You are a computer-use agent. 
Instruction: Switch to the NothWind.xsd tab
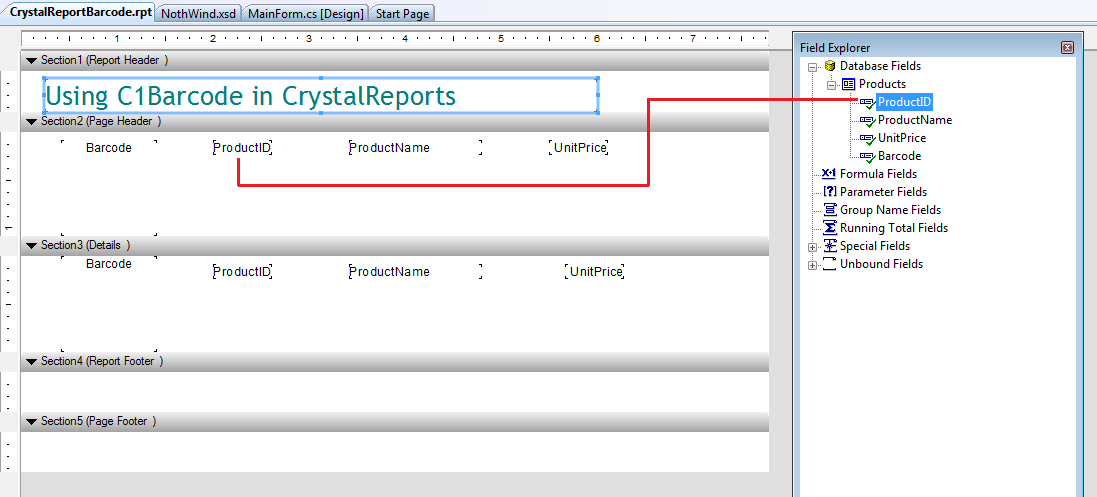[x=197, y=13]
